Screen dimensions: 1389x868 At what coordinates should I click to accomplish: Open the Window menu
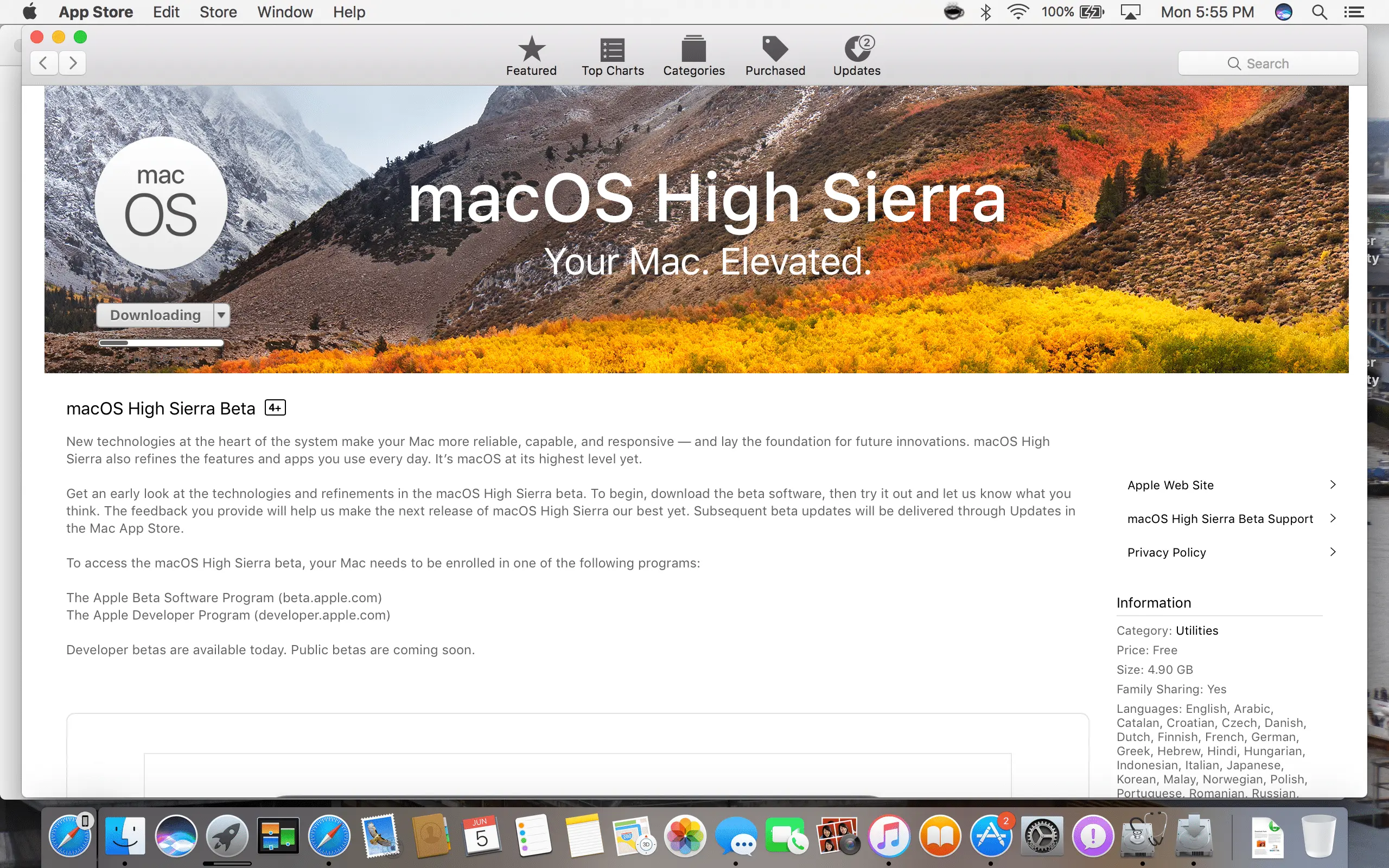point(285,11)
